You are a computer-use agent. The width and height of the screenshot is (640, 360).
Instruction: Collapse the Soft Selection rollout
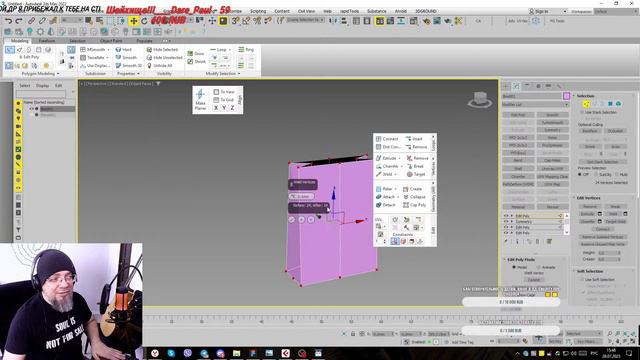pyautogui.click(x=574, y=271)
